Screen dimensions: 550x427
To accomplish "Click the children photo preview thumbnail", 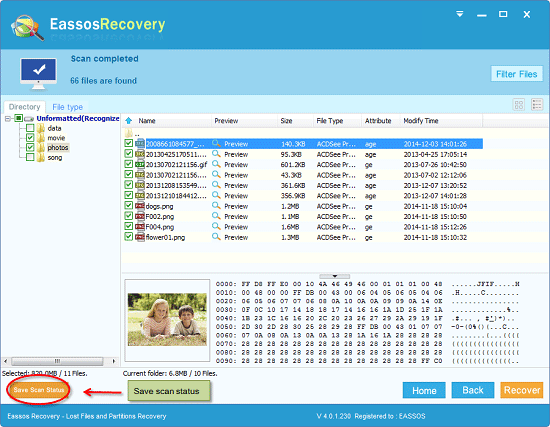I will (167, 320).
